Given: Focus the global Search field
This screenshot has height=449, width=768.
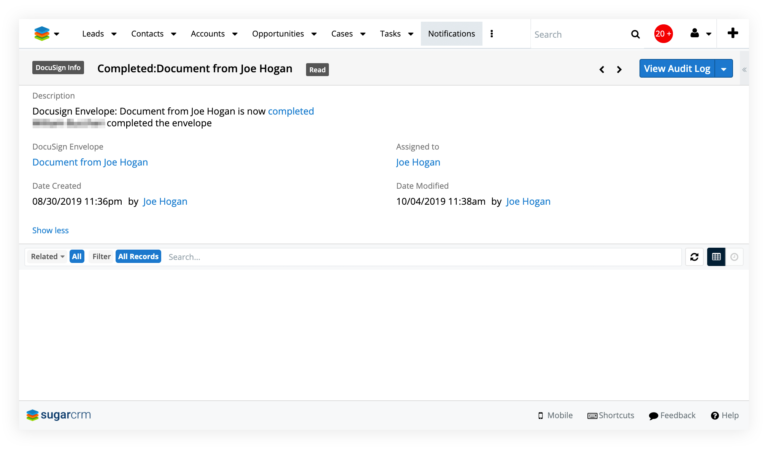Looking at the screenshot, I should [578, 34].
